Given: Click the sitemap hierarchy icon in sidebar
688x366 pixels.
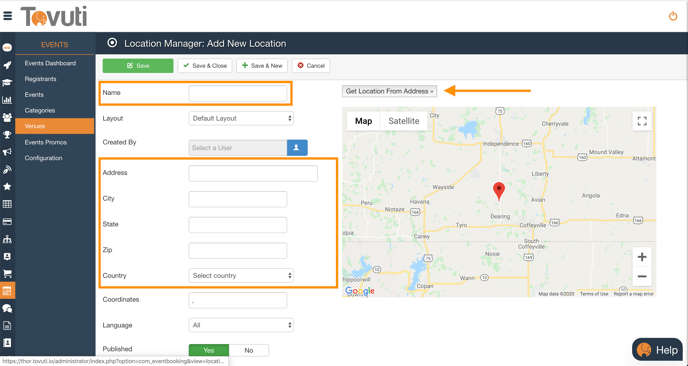Looking at the screenshot, I should pyautogui.click(x=7, y=239).
